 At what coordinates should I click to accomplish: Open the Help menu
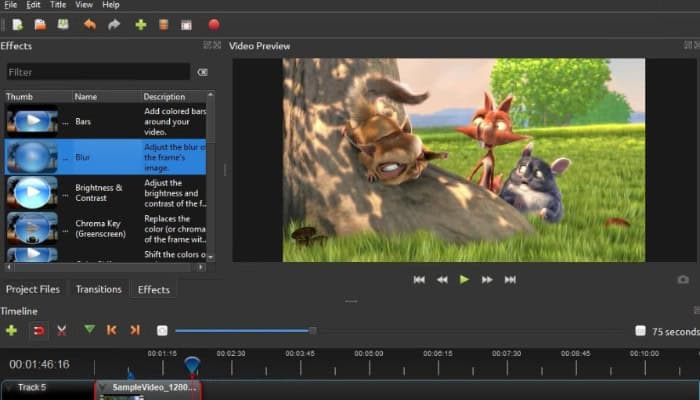pos(111,5)
